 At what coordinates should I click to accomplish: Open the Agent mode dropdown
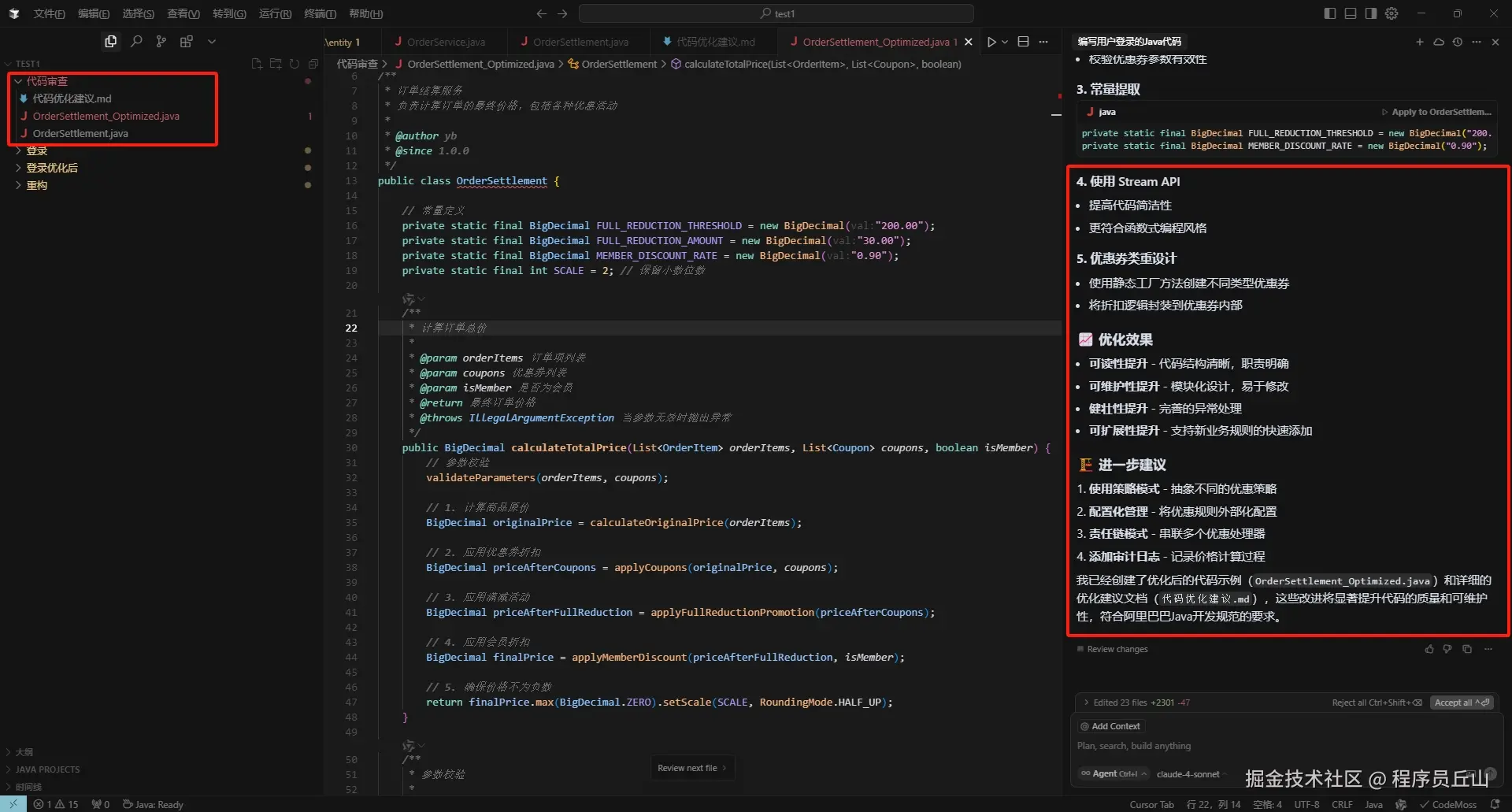(x=1114, y=773)
